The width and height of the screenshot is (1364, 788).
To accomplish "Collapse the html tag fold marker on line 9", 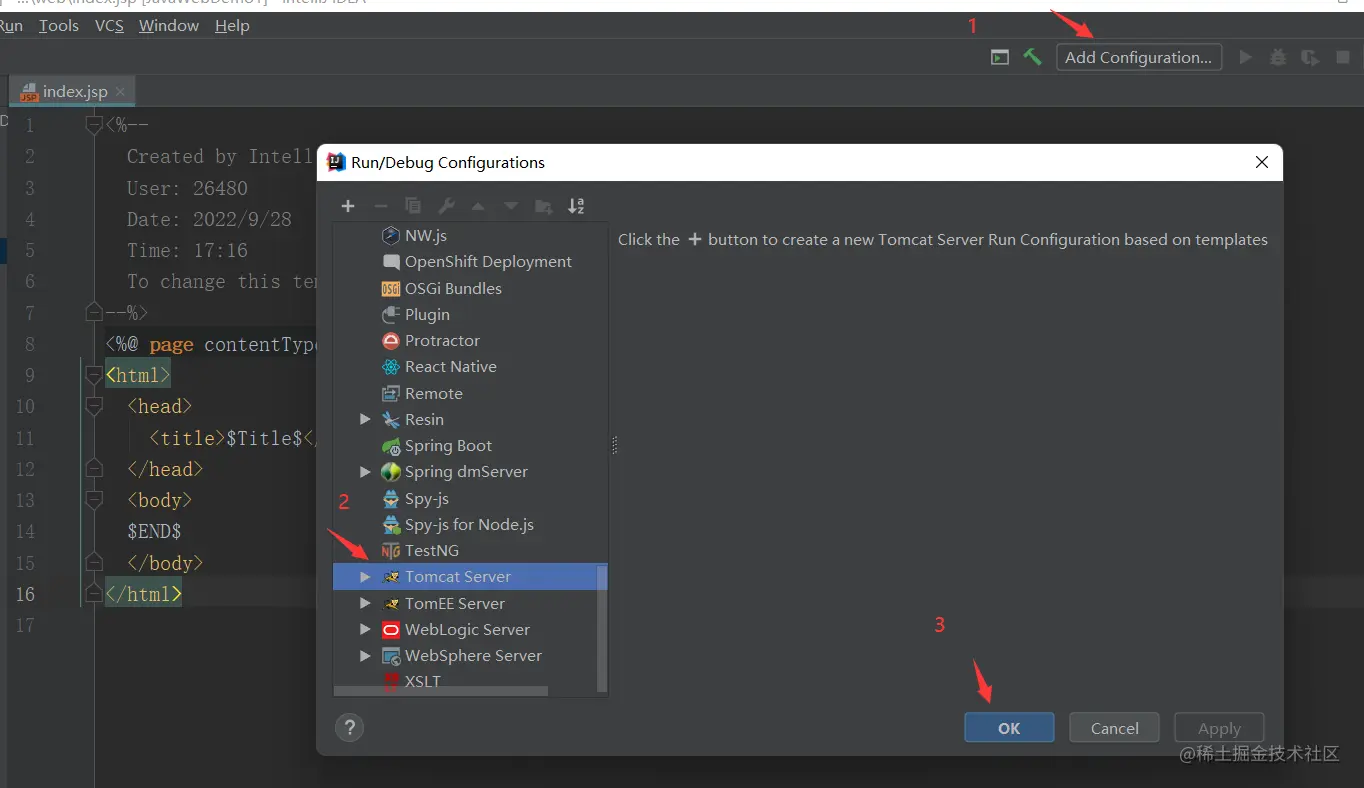I will point(94,375).
